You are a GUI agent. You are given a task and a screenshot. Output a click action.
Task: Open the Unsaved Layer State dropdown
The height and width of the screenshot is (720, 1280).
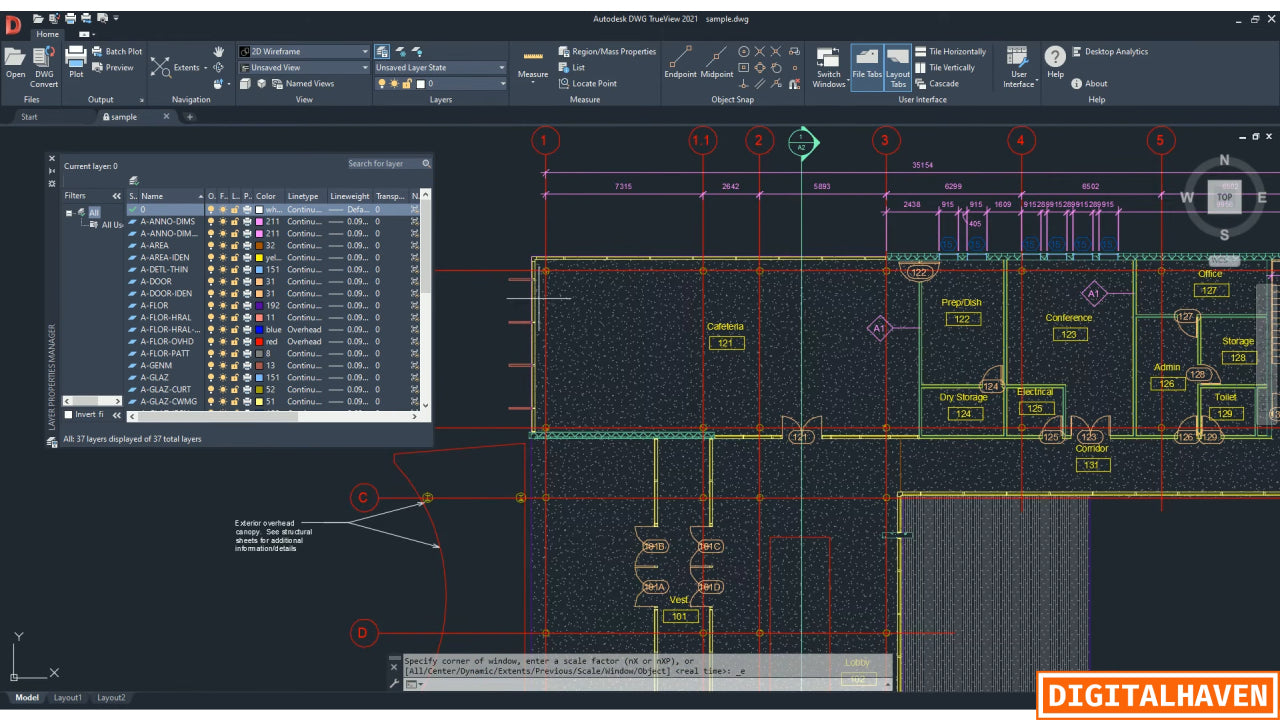(441, 68)
